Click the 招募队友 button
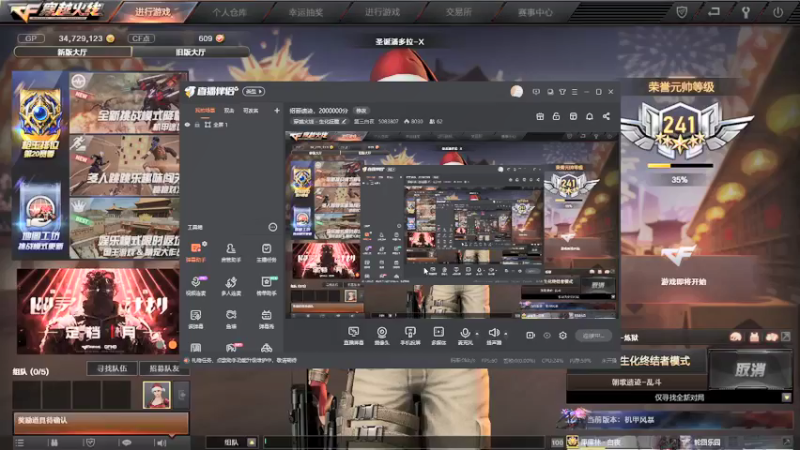 [x=164, y=368]
